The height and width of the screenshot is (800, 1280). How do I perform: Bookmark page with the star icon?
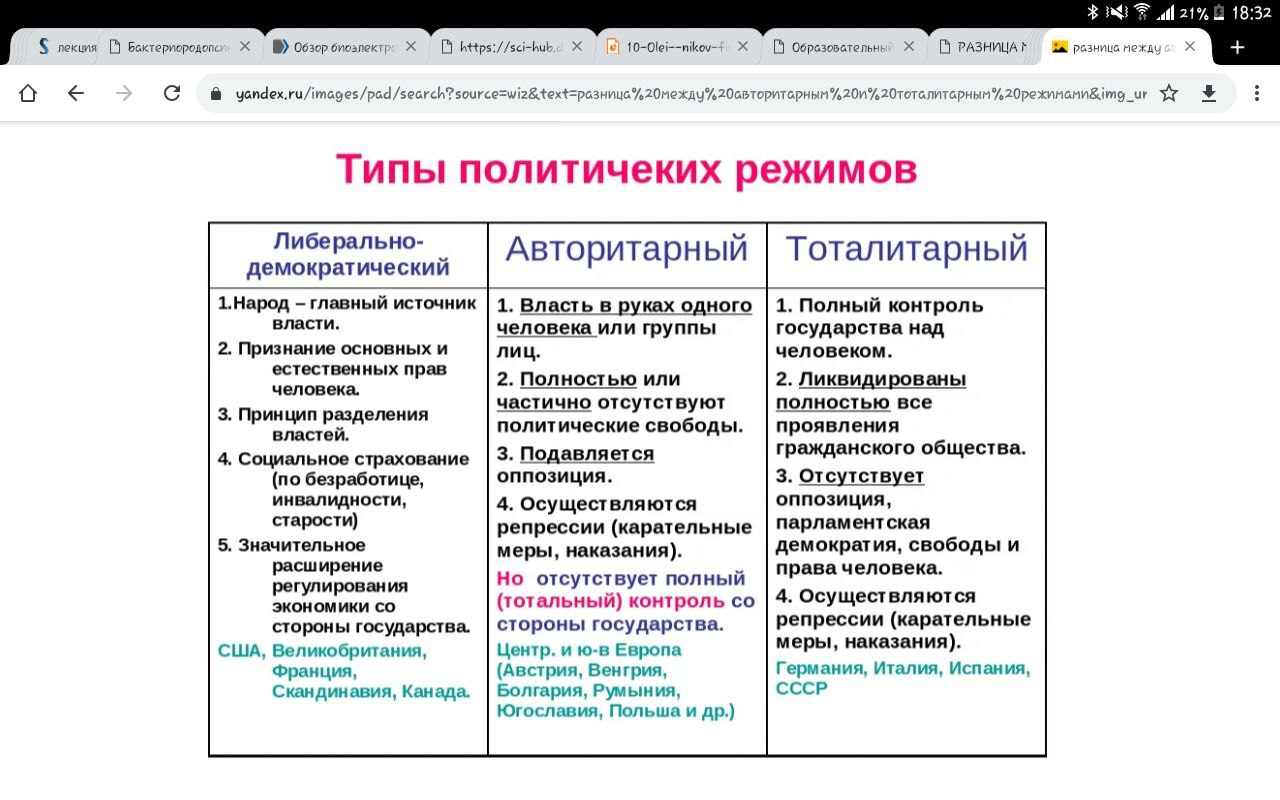(1169, 93)
